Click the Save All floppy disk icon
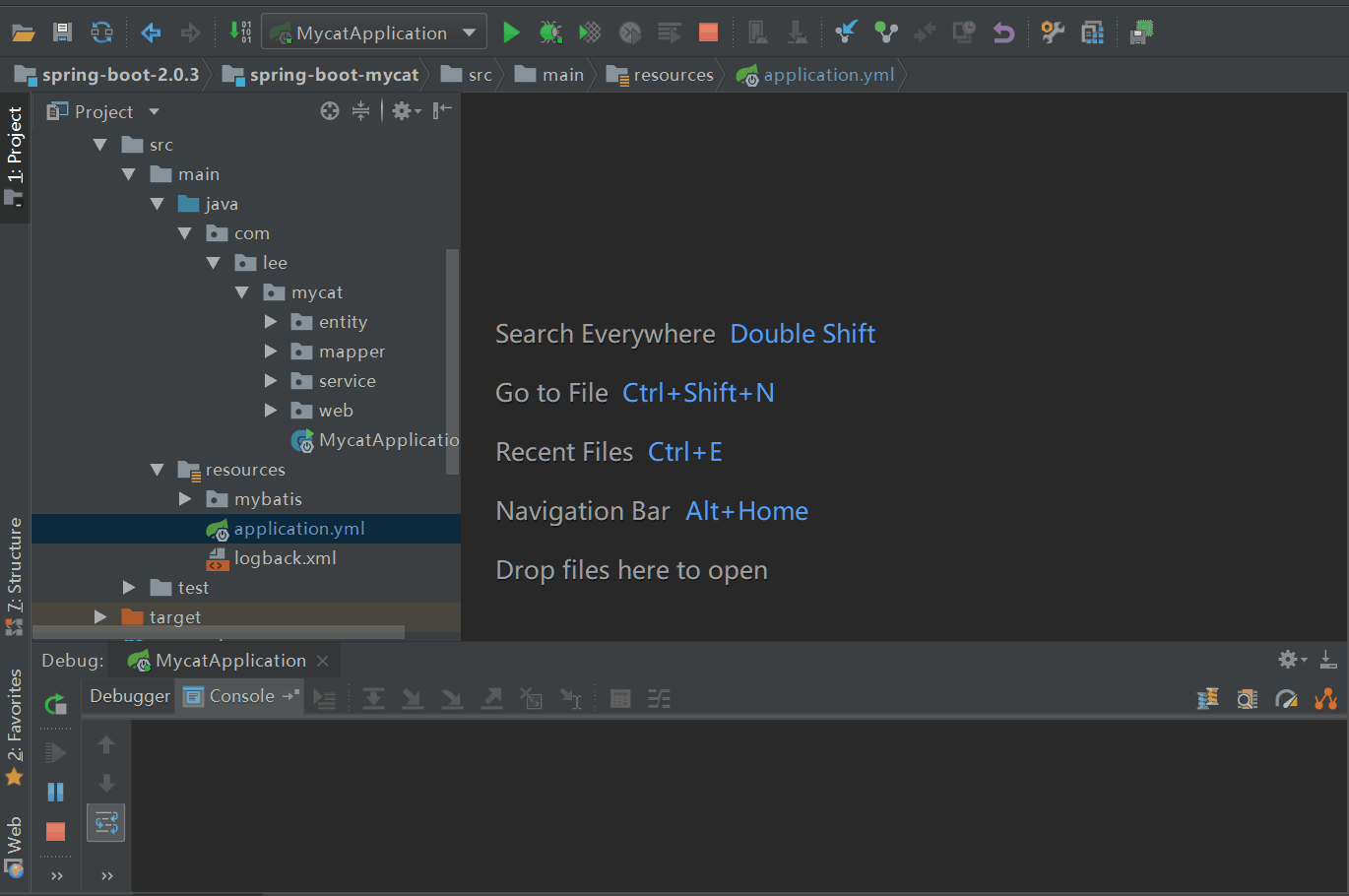Viewport: 1349px width, 896px height. [62, 32]
